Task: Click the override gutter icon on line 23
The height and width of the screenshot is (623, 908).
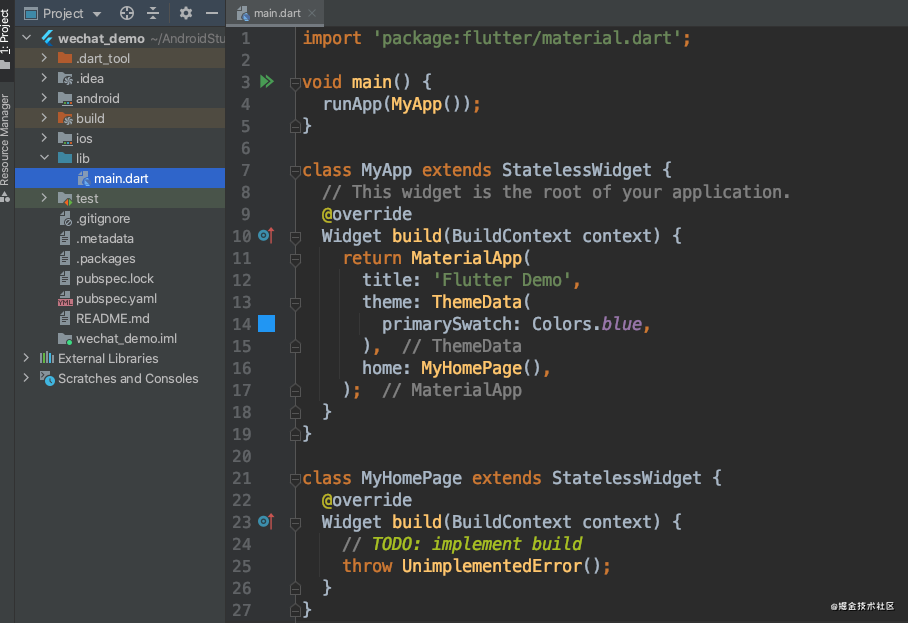Action: point(266,522)
